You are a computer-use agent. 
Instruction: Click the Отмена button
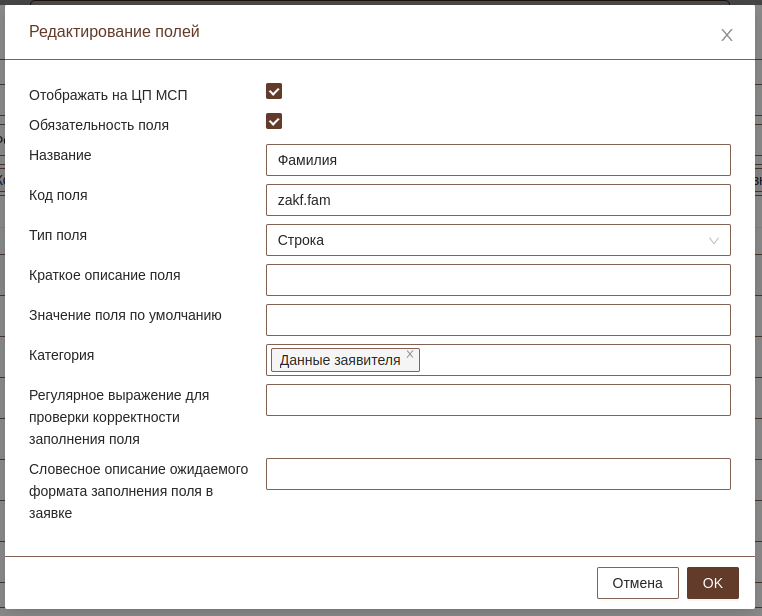click(637, 583)
